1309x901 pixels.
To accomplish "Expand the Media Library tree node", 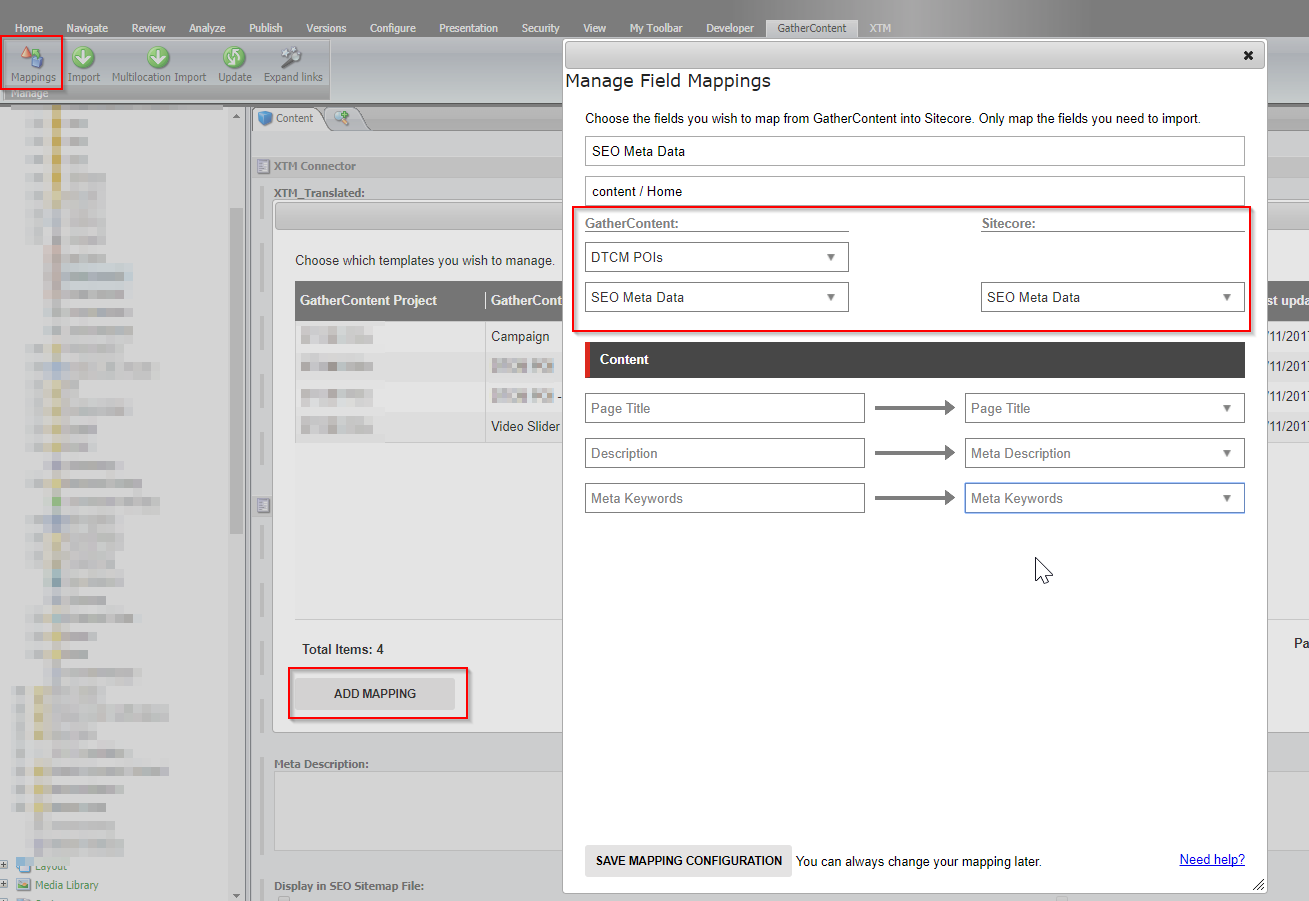I will coord(4,885).
